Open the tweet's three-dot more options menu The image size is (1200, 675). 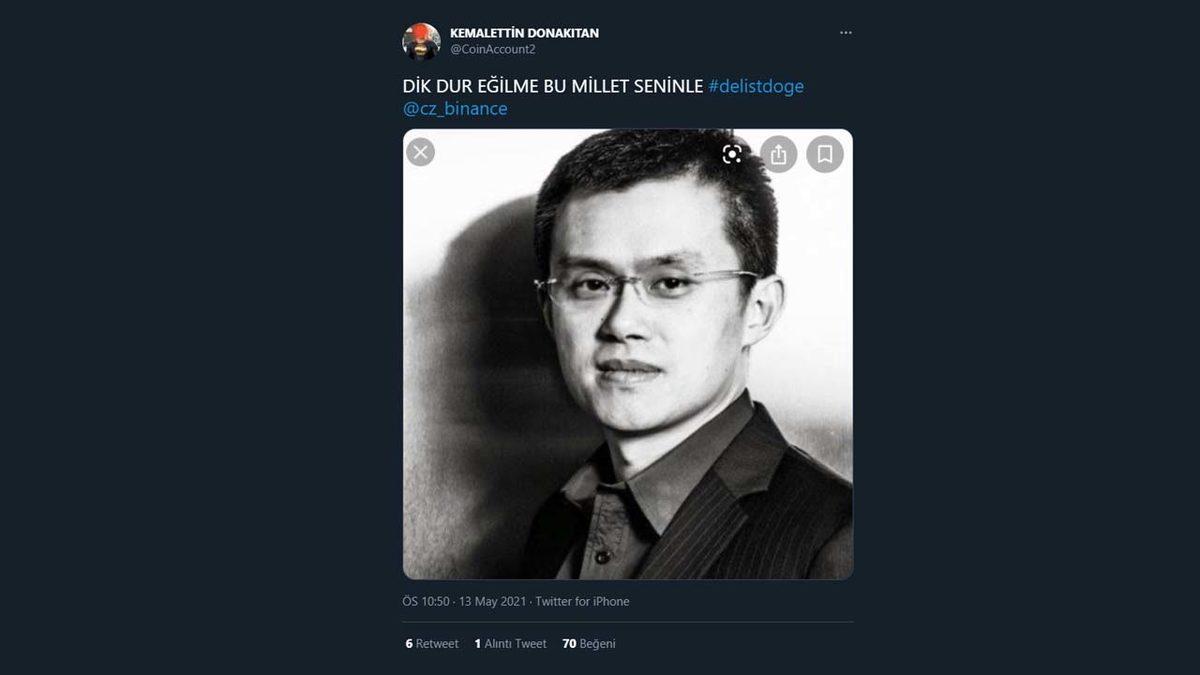tap(846, 33)
